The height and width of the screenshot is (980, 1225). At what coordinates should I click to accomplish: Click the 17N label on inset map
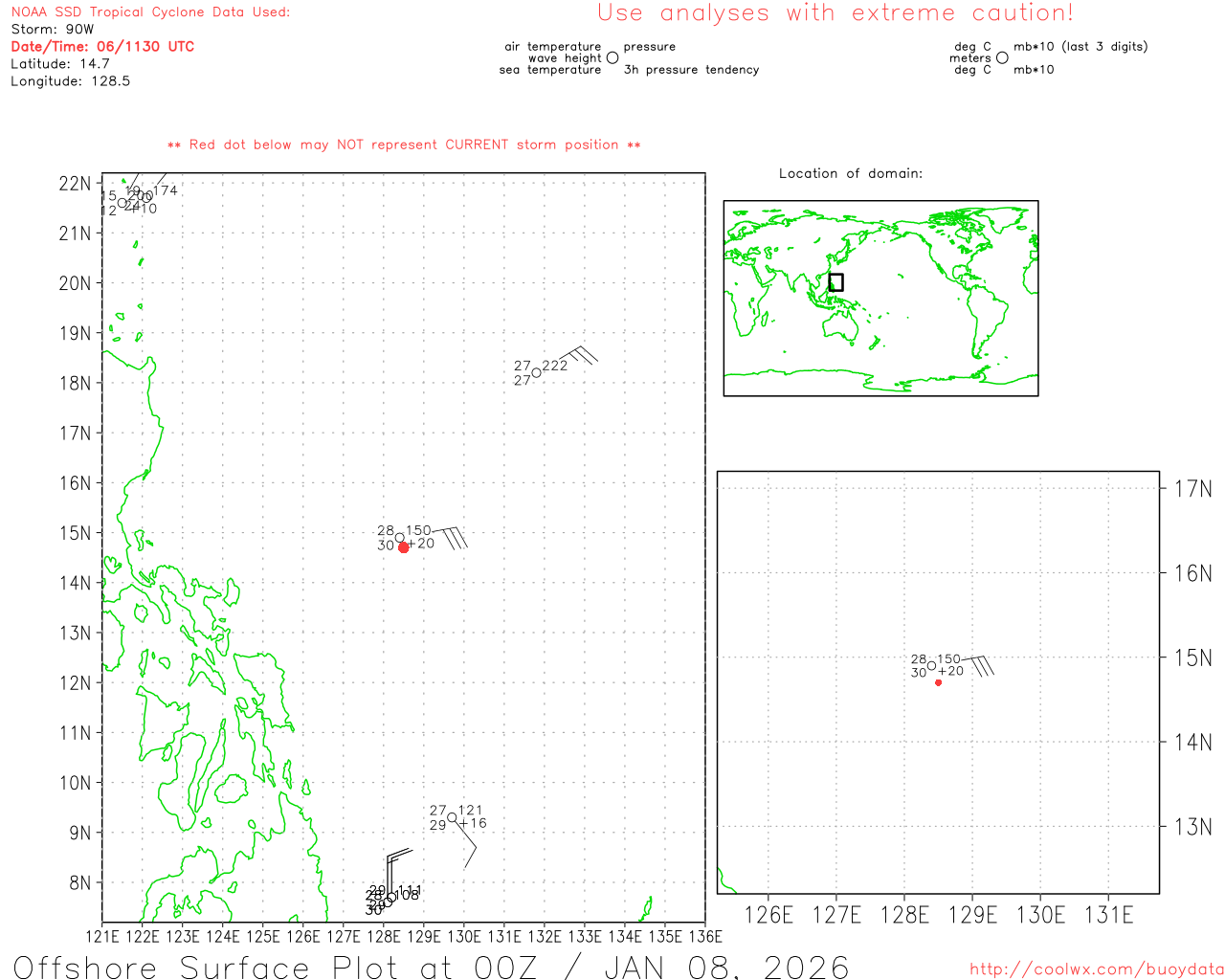(1192, 489)
